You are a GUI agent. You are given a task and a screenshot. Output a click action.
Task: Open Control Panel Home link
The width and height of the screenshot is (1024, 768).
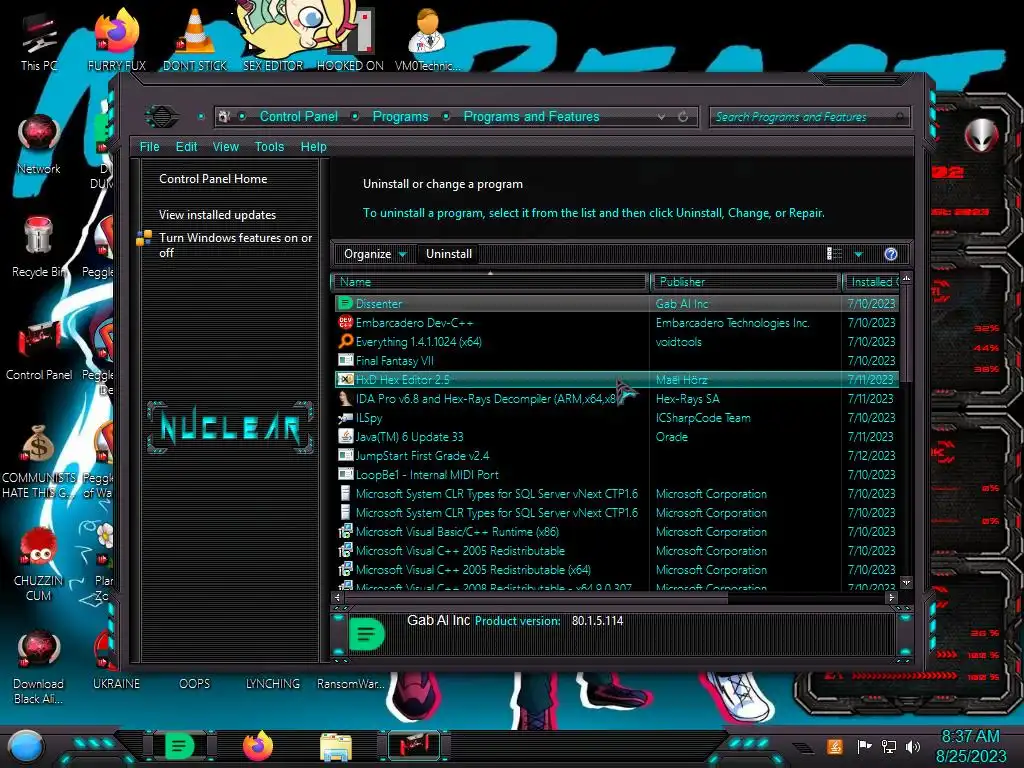(x=213, y=179)
